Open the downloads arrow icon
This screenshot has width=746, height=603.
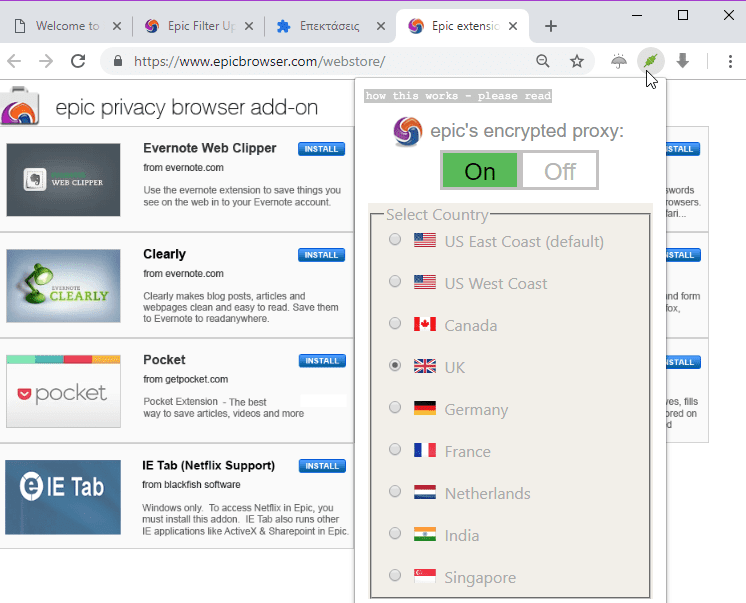tap(683, 61)
